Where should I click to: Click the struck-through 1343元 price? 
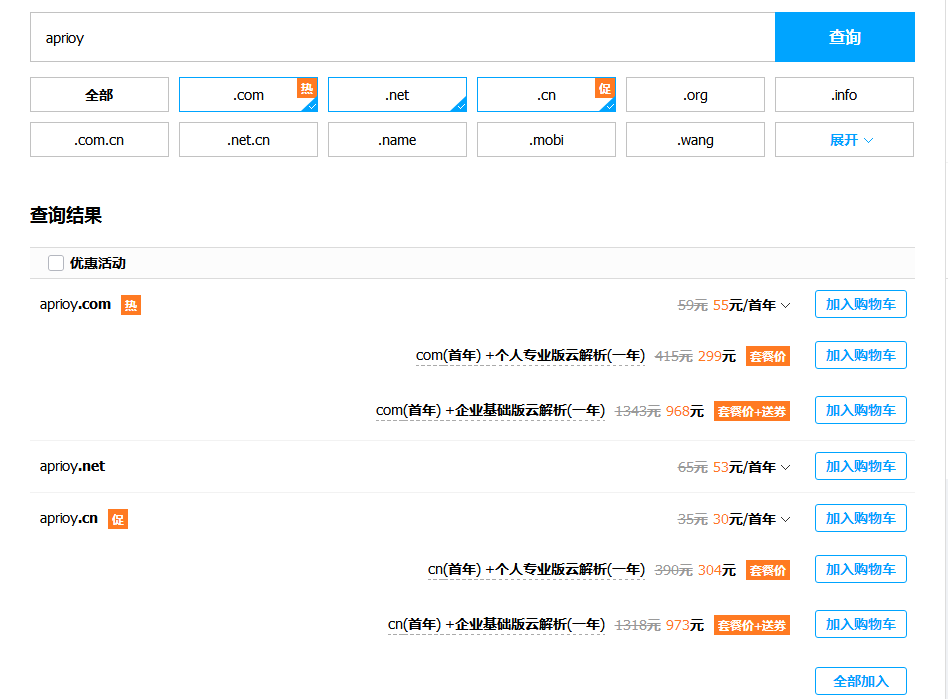(x=637, y=411)
